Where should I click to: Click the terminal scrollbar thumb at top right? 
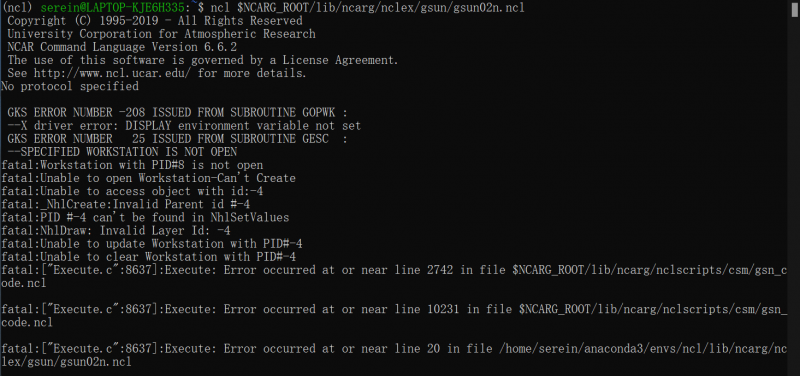click(x=795, y=10)
